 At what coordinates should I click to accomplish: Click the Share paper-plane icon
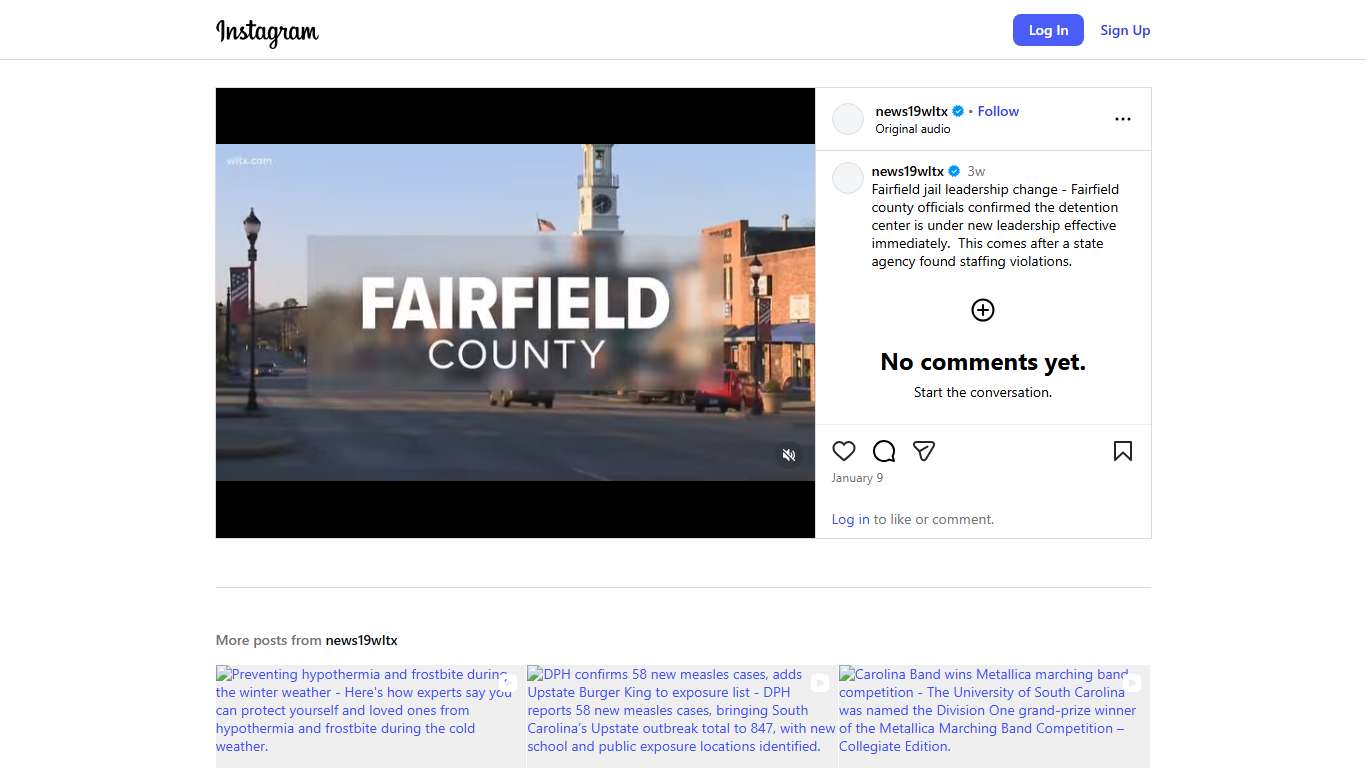pos(924,451)
